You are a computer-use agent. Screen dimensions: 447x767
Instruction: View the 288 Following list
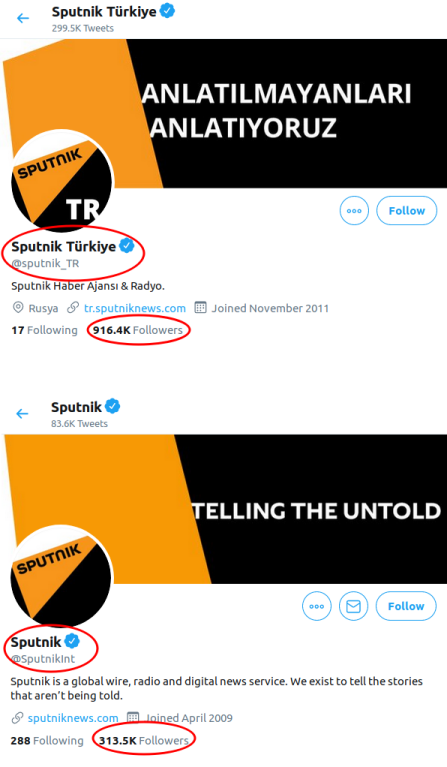(x=47, y=741)
